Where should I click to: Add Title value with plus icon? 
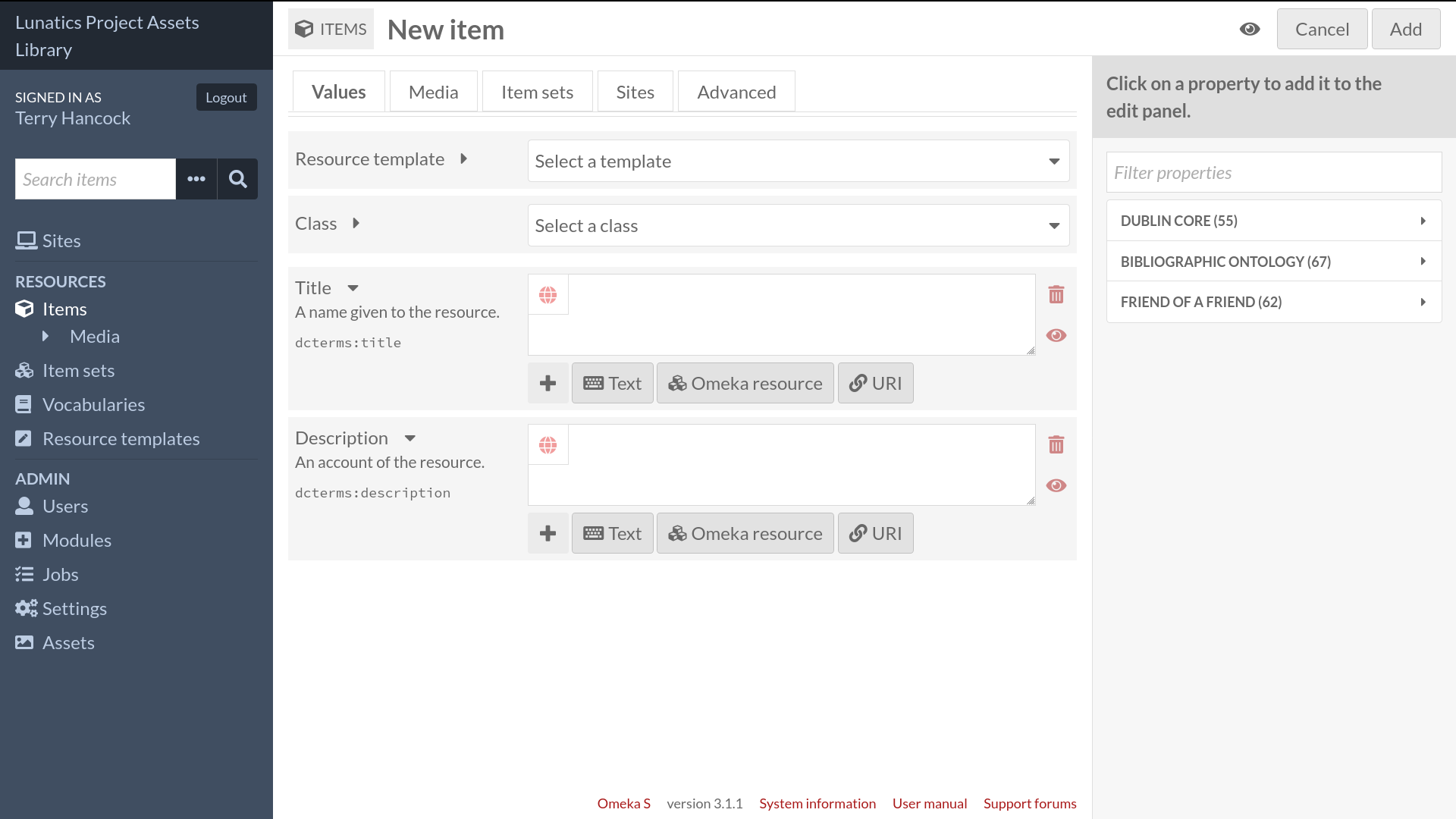548,383
